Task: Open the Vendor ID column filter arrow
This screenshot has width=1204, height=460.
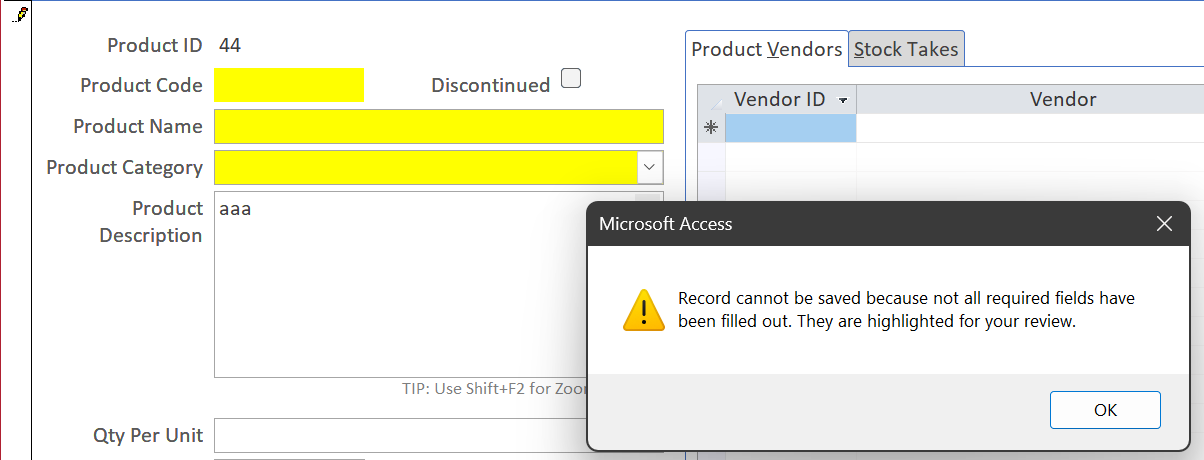Action: tap(843, 101)
